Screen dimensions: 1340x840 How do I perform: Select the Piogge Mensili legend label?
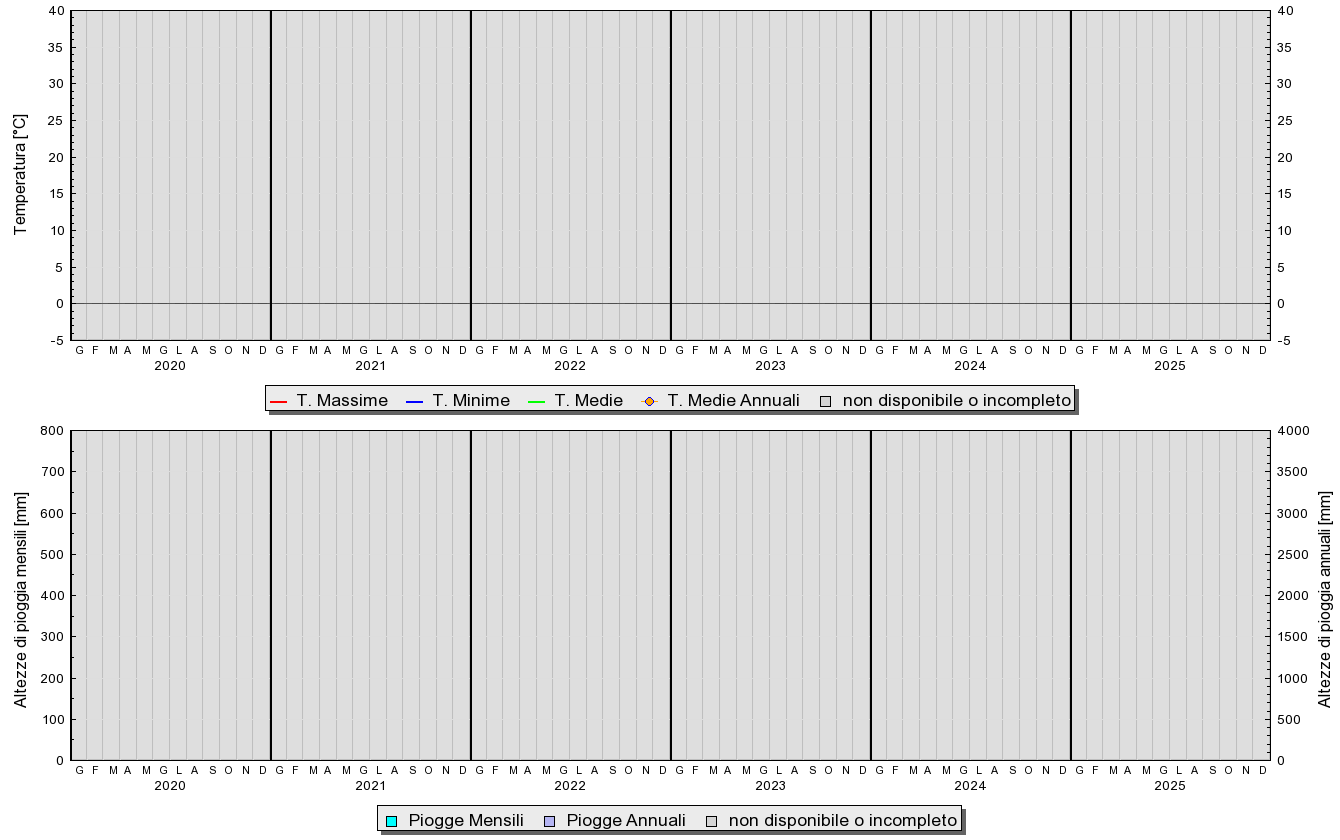466,821
